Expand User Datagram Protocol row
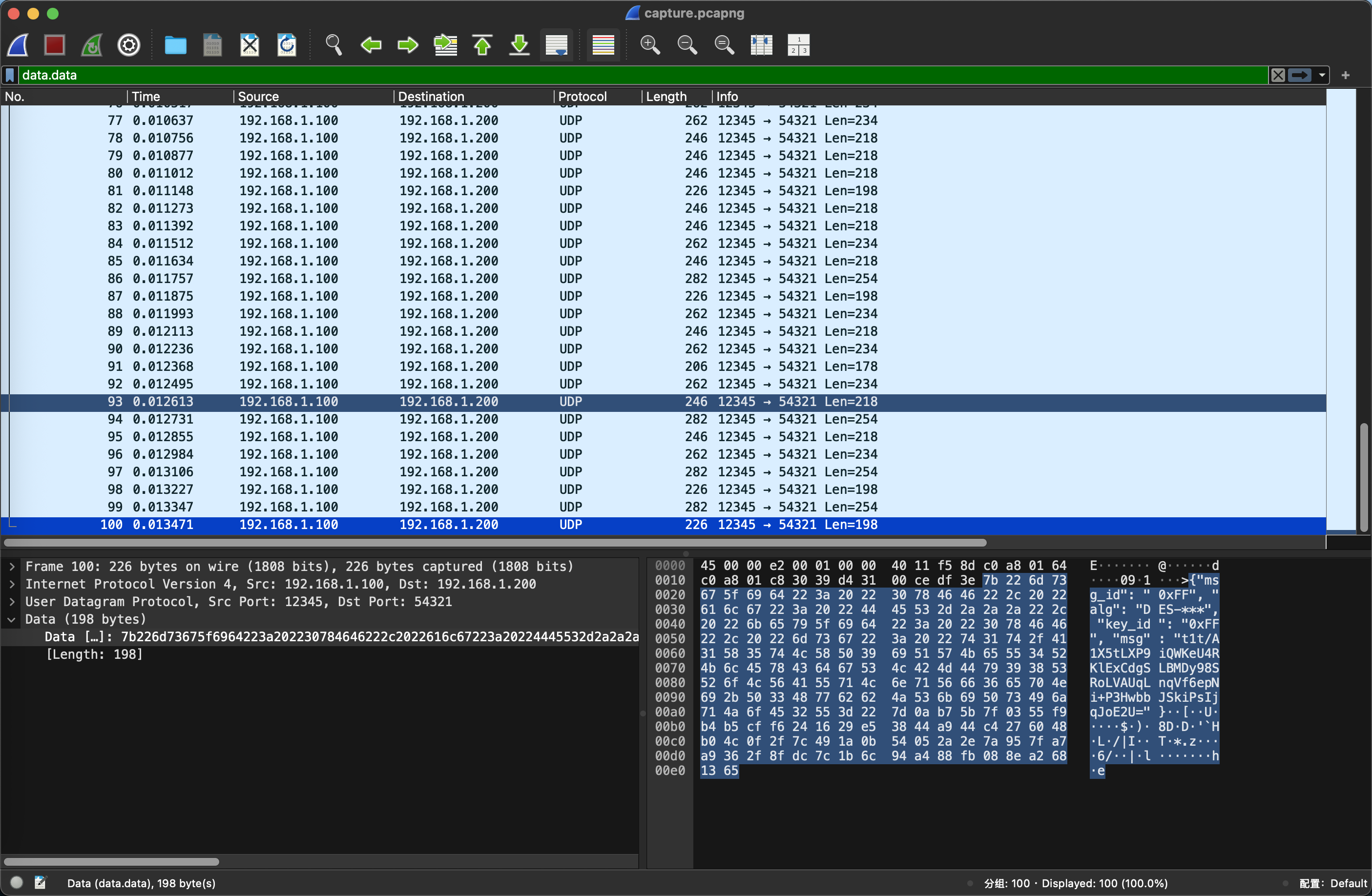1372x896 pixels. [12, 602]
